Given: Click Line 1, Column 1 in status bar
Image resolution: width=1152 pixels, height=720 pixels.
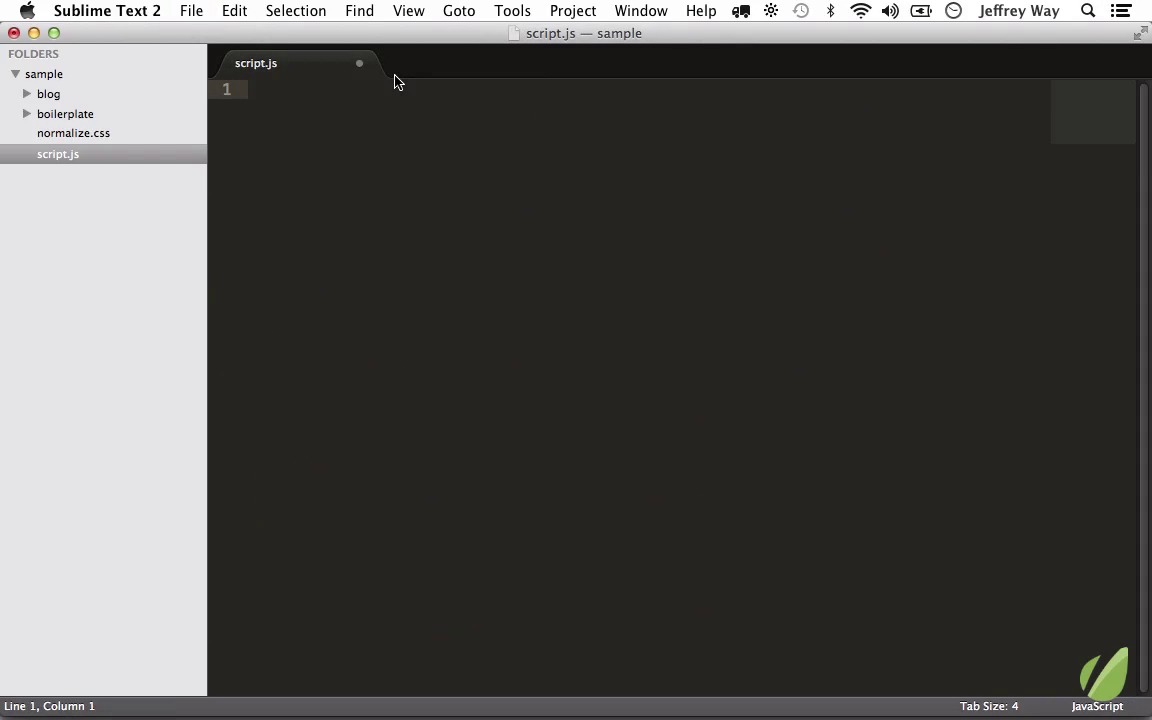Looking at the screenshot, I should [x=49, y=706].
